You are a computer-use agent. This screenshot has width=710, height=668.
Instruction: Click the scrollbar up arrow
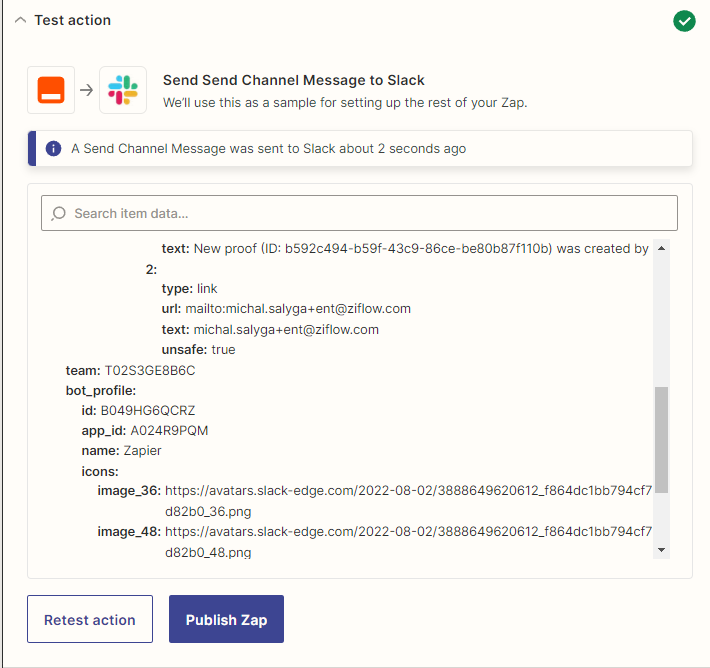click(661, 248)
